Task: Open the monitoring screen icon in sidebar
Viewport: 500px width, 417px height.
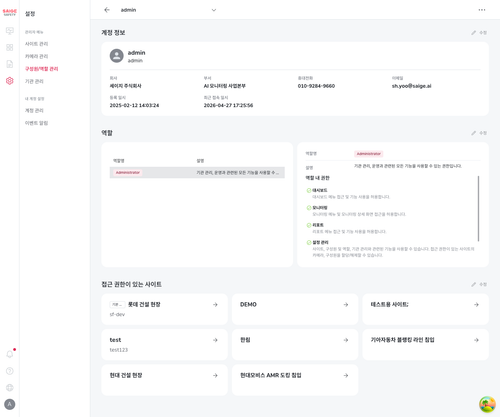Action: click(x=10, y=31)
